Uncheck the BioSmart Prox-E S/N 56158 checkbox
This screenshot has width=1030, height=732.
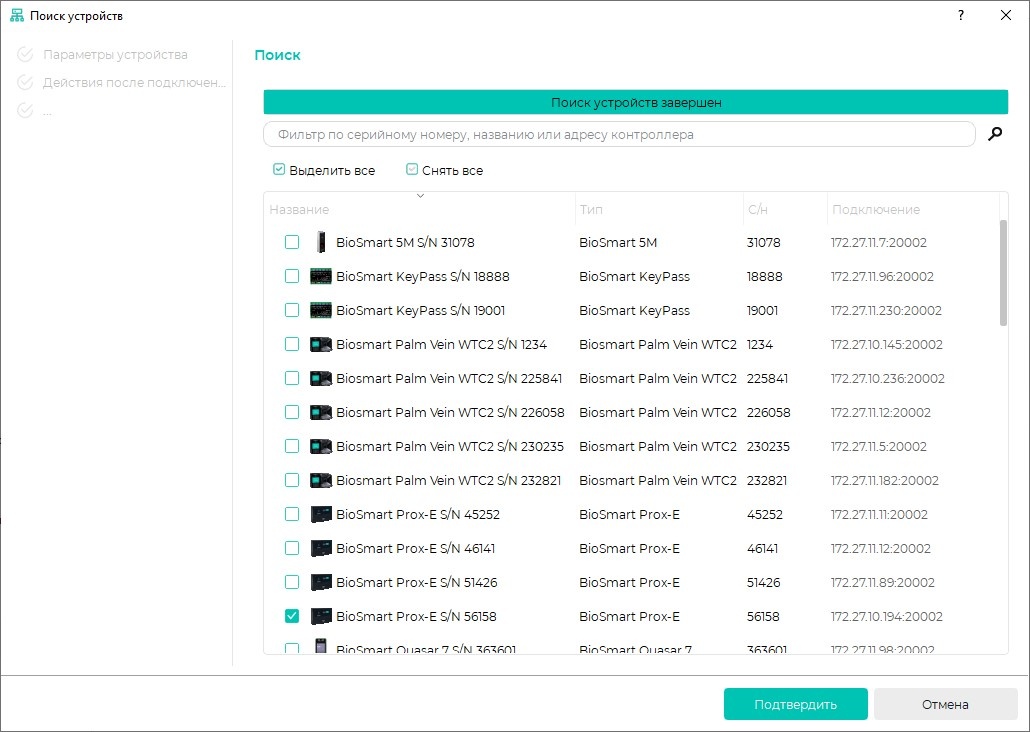click(292, 616)
